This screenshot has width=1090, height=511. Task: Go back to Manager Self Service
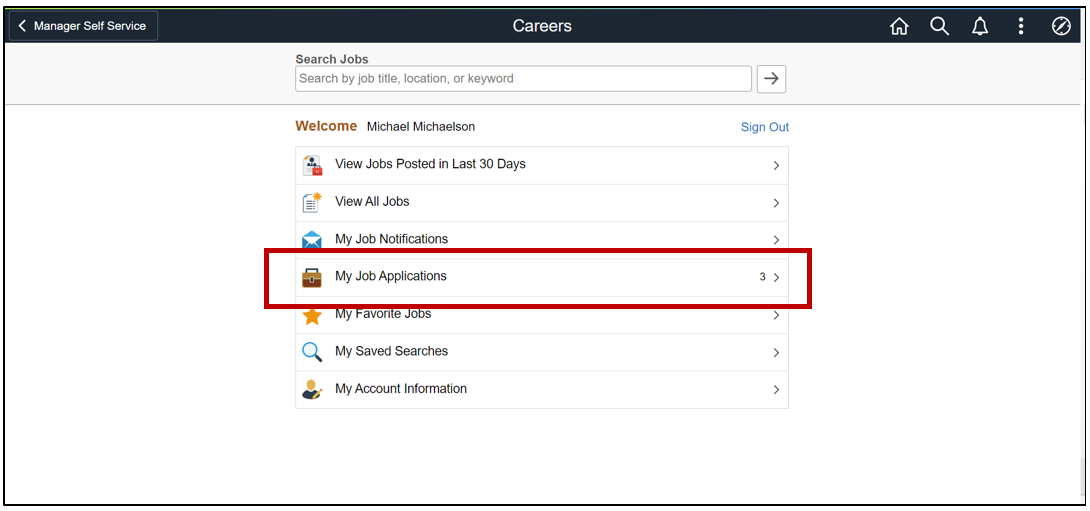point(83,26)
